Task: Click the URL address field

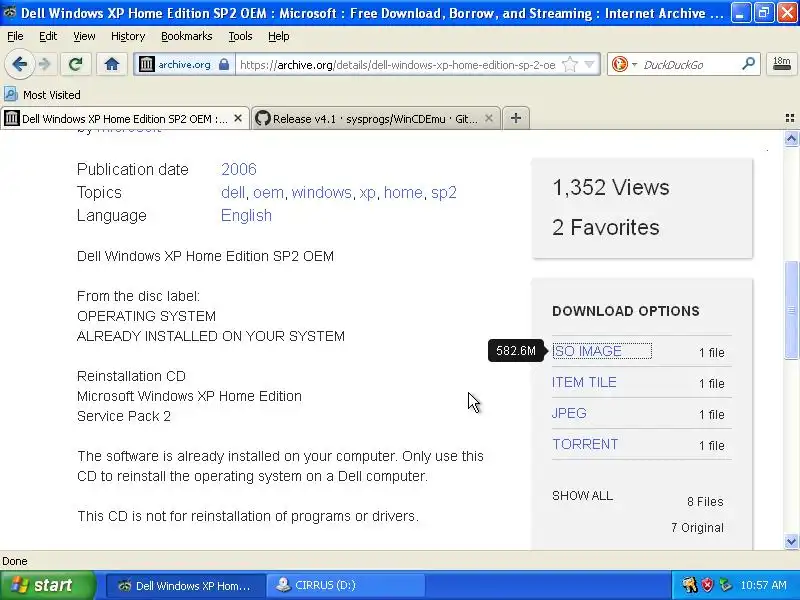Action: (x=398, y=65)
